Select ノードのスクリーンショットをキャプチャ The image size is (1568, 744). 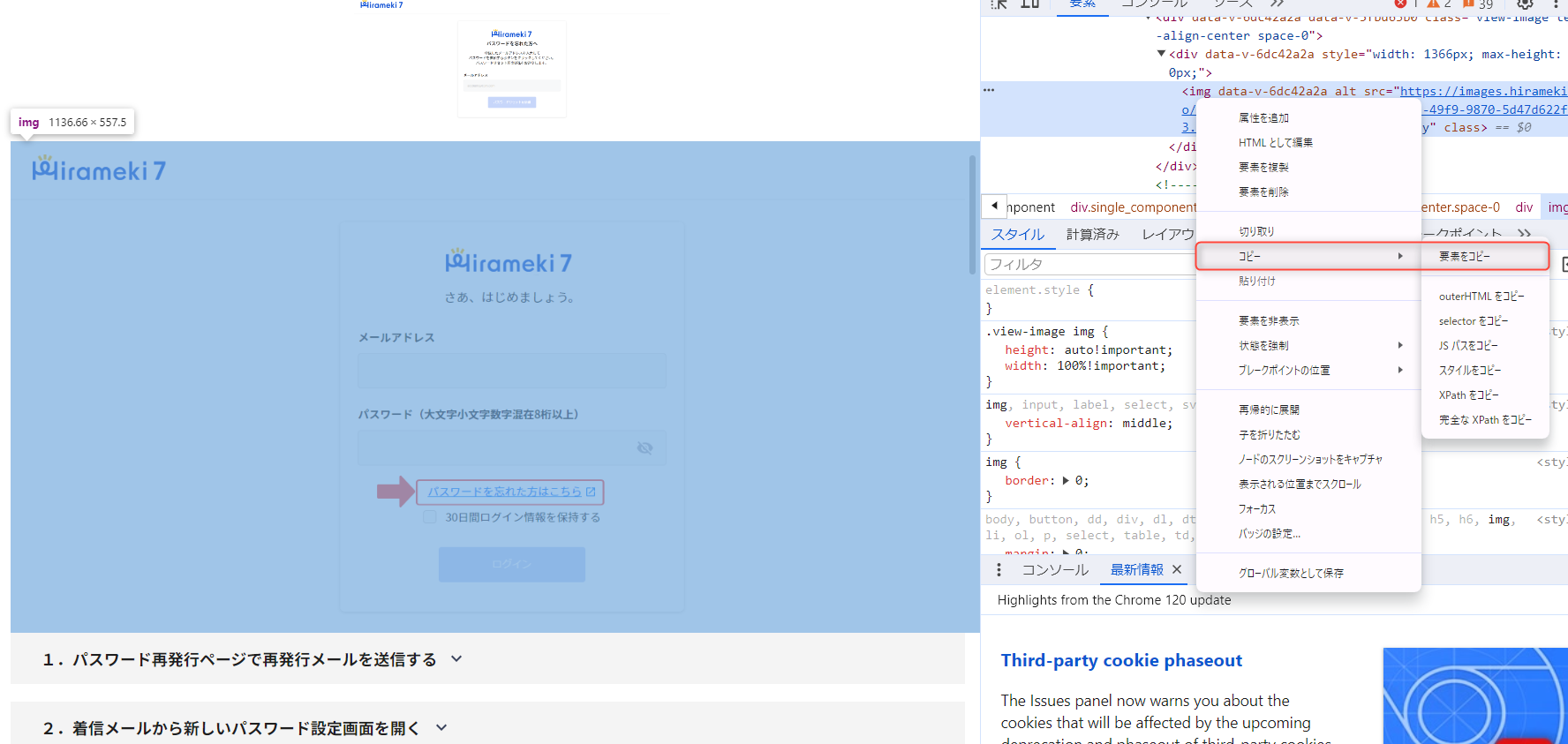coord(1308,459)
